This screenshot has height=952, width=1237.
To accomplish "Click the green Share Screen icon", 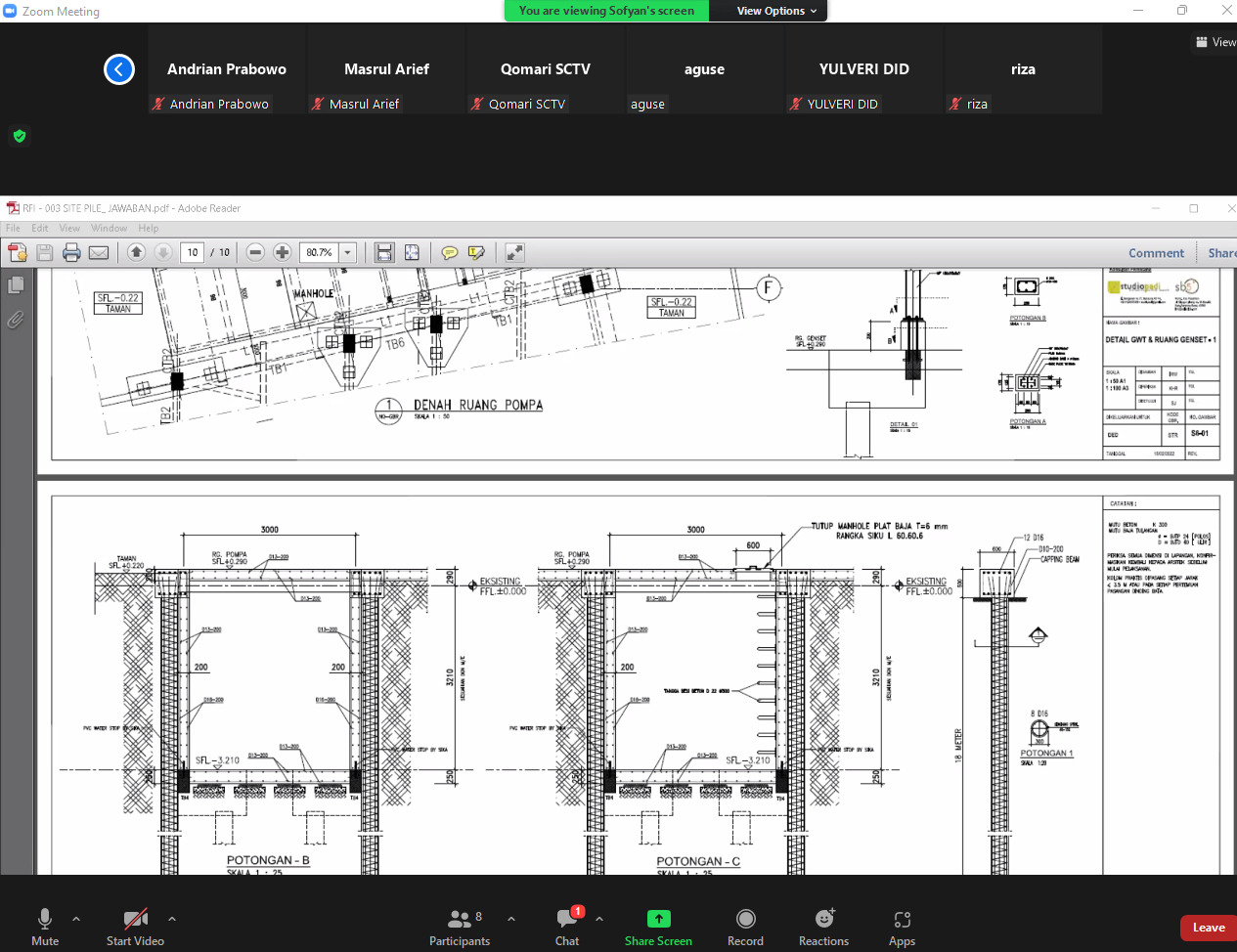I will (658, 919).
